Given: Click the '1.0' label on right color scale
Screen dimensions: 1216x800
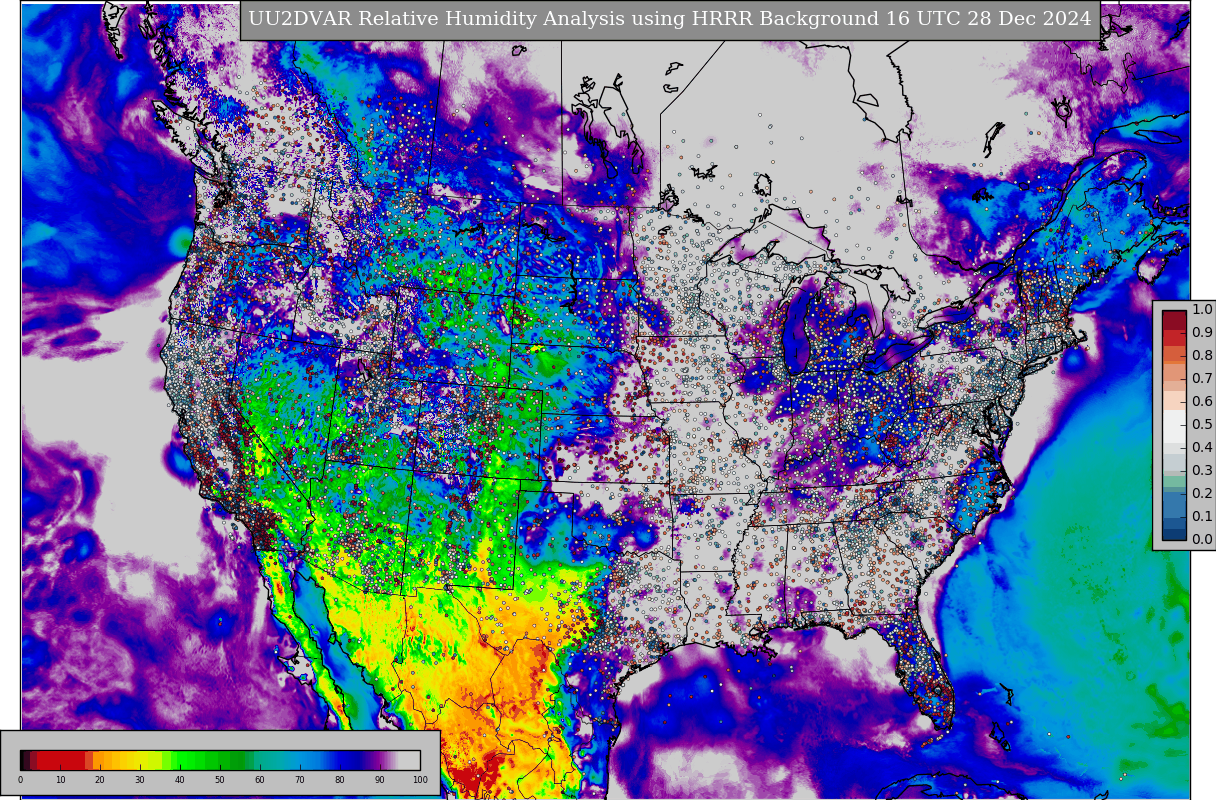Looking at the screenshot, I should click(x=1202, y=310).
